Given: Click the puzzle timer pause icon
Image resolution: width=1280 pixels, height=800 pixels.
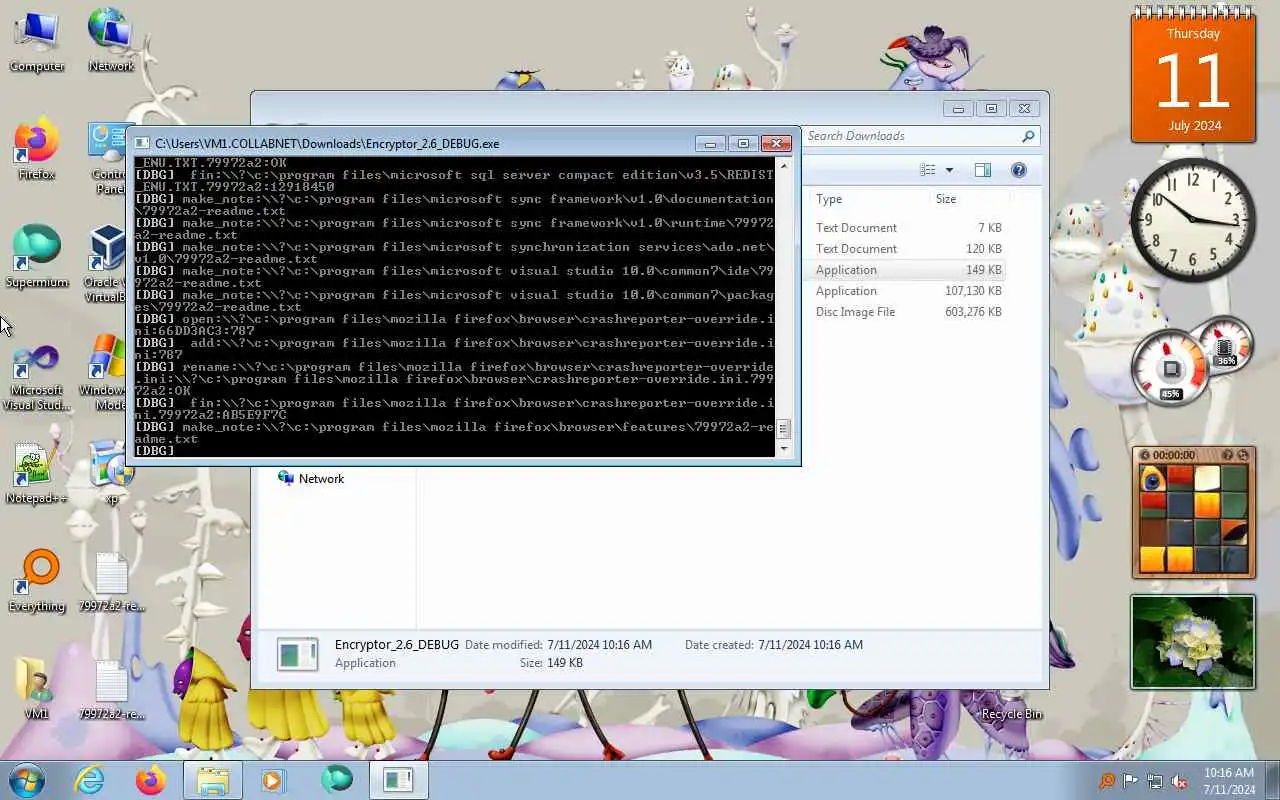Looking at the screenshot, I should point(1147,455).
